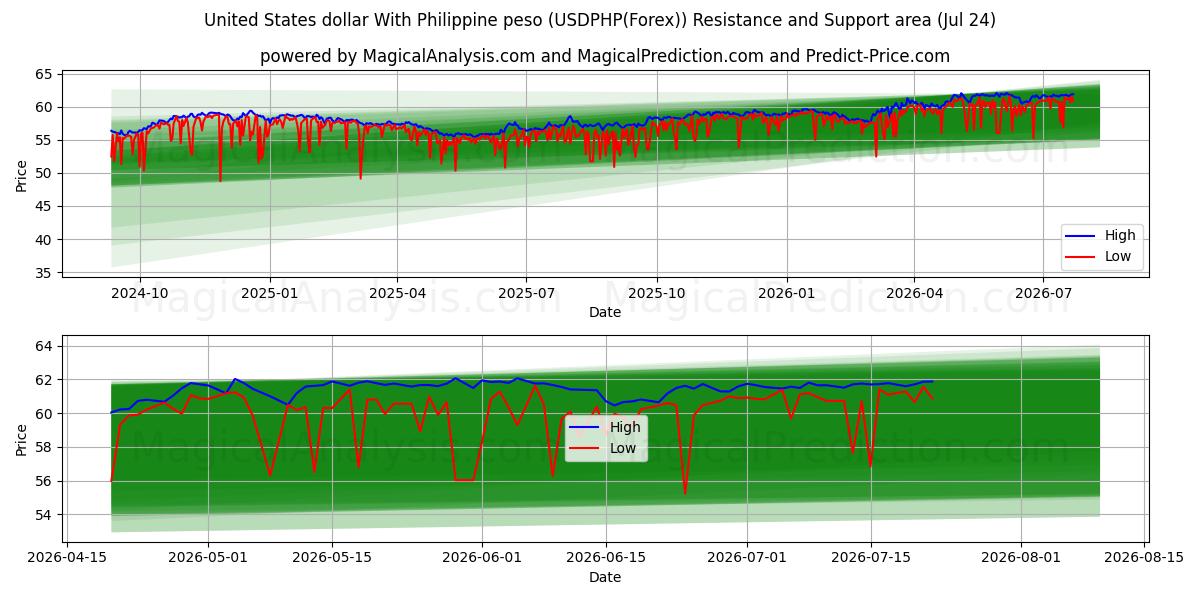Click the '2026-08-15' date tick label
1200x600 pixels.
coord(1144,557)
